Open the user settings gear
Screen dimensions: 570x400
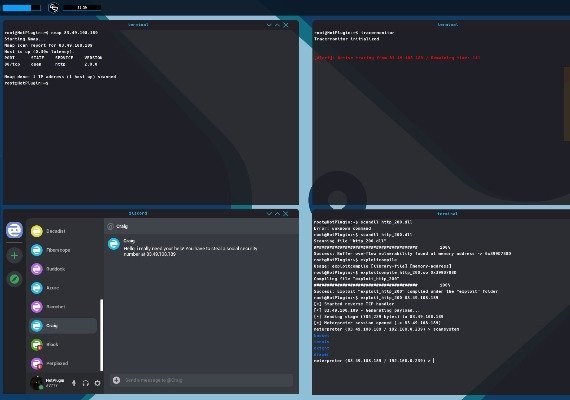97,383
